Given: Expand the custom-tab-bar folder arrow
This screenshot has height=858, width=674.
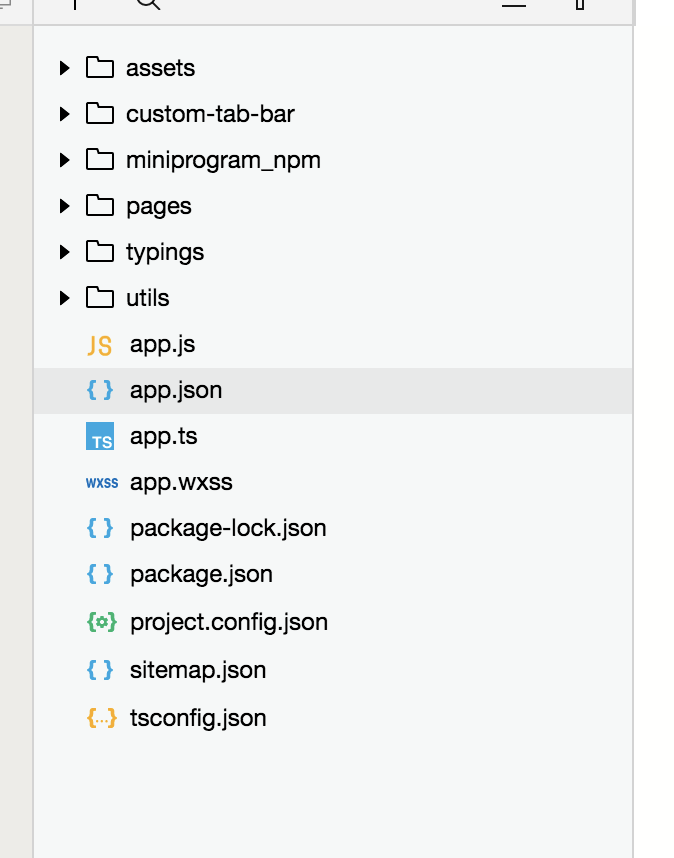Looking at the screenshot, I should click(x=65, y=114).
